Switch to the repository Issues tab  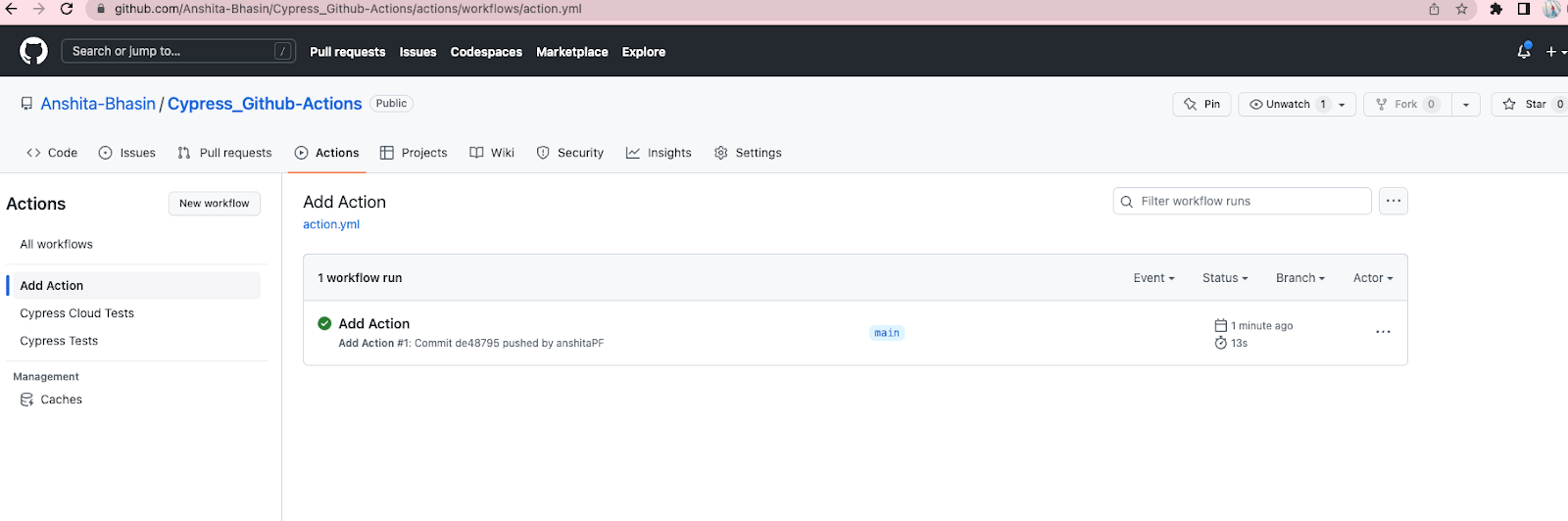coord(127,153)
